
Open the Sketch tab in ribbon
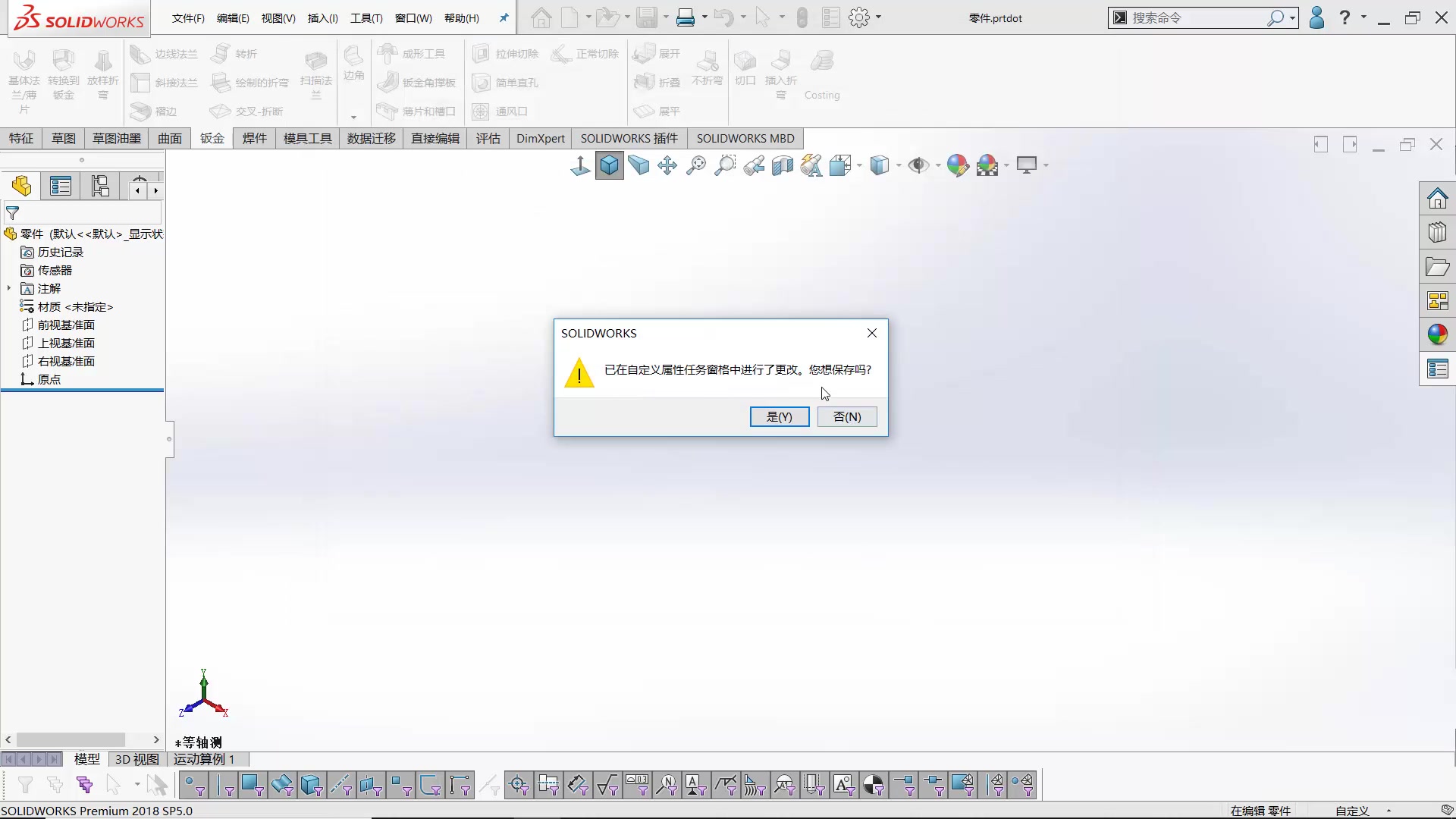coord(63,138)
